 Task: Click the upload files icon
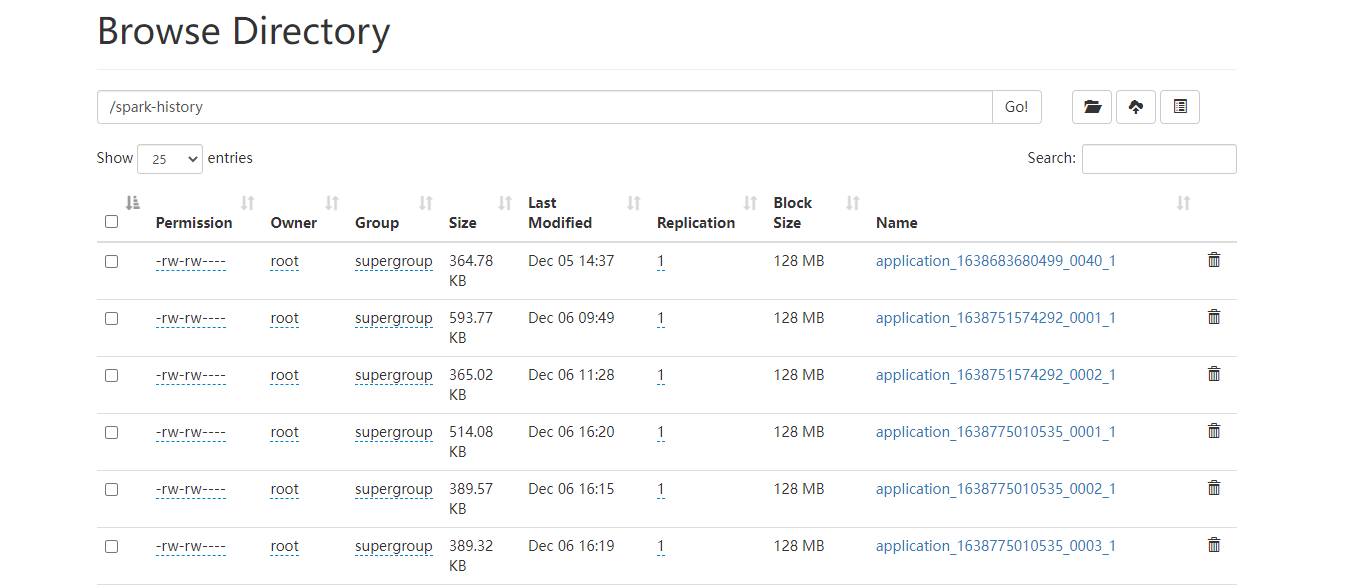1136,107
